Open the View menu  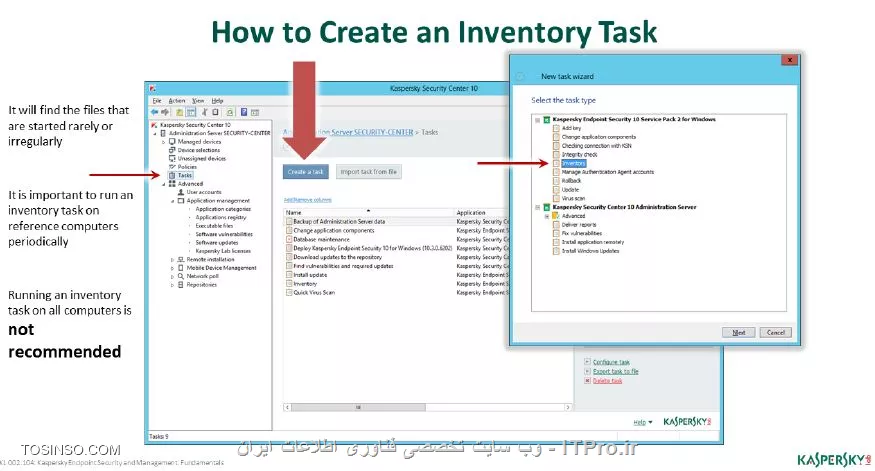[198, 101]
